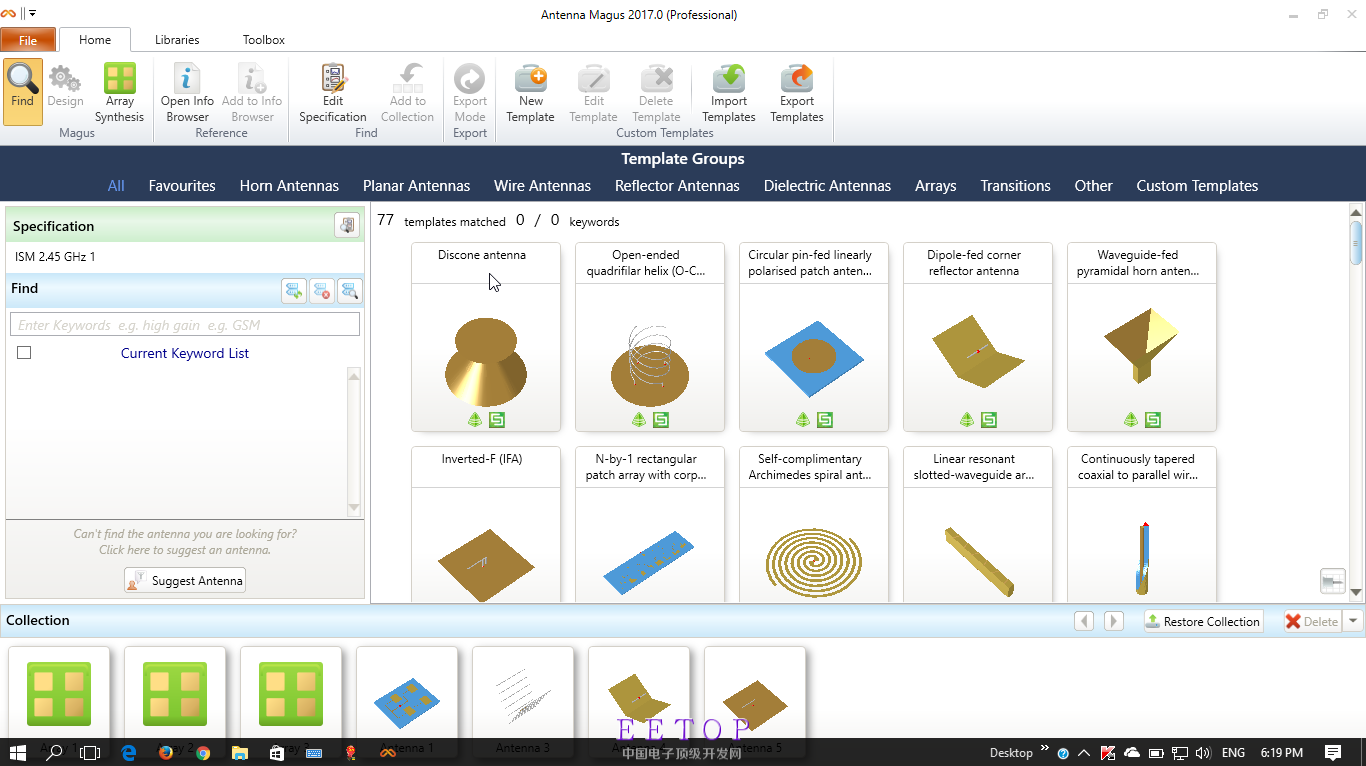Click Add to Info Browser icon
Screen dimensions: 1366x766
click(252, 78)
